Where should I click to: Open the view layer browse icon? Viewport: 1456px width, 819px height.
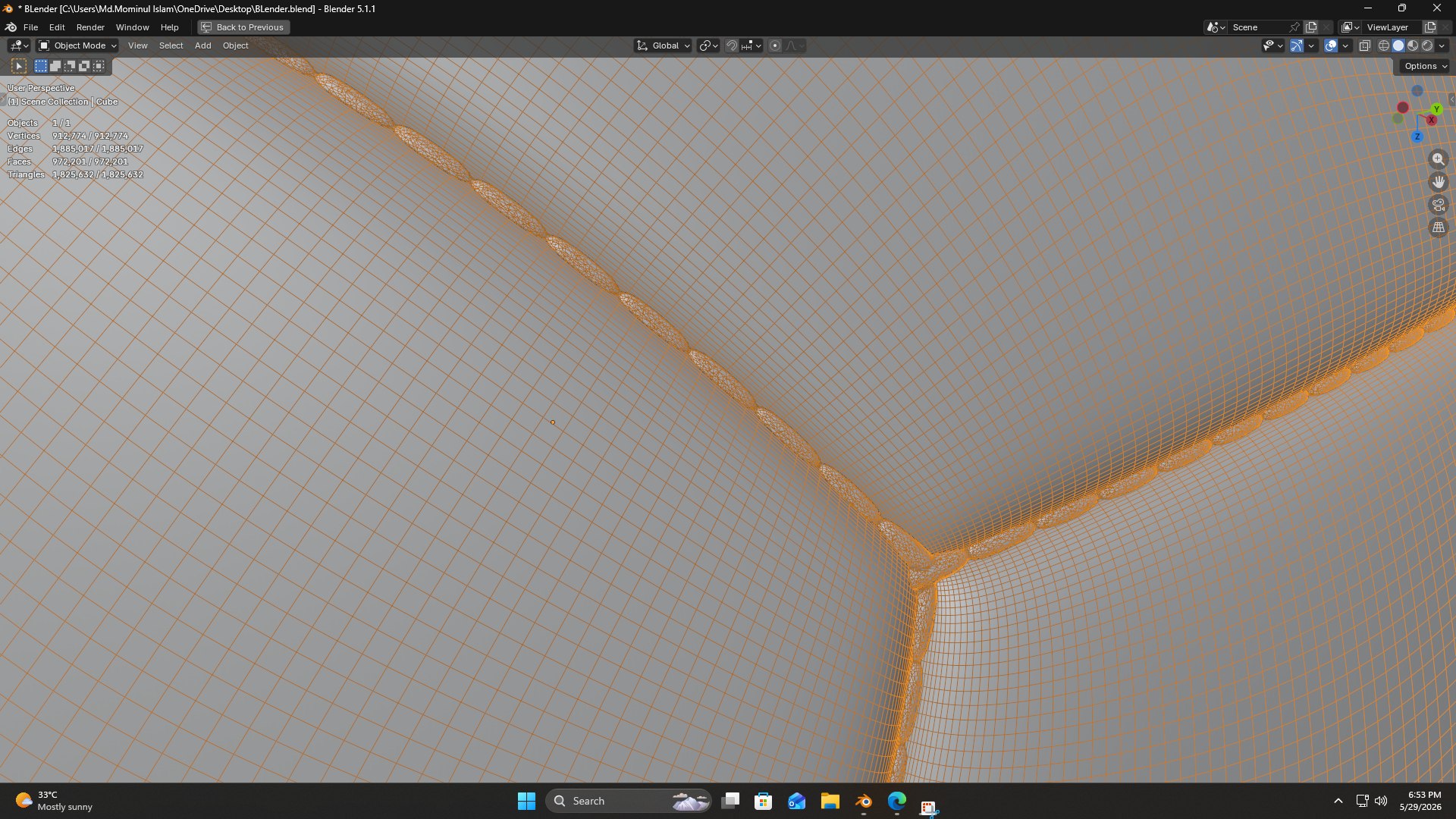1351,27
